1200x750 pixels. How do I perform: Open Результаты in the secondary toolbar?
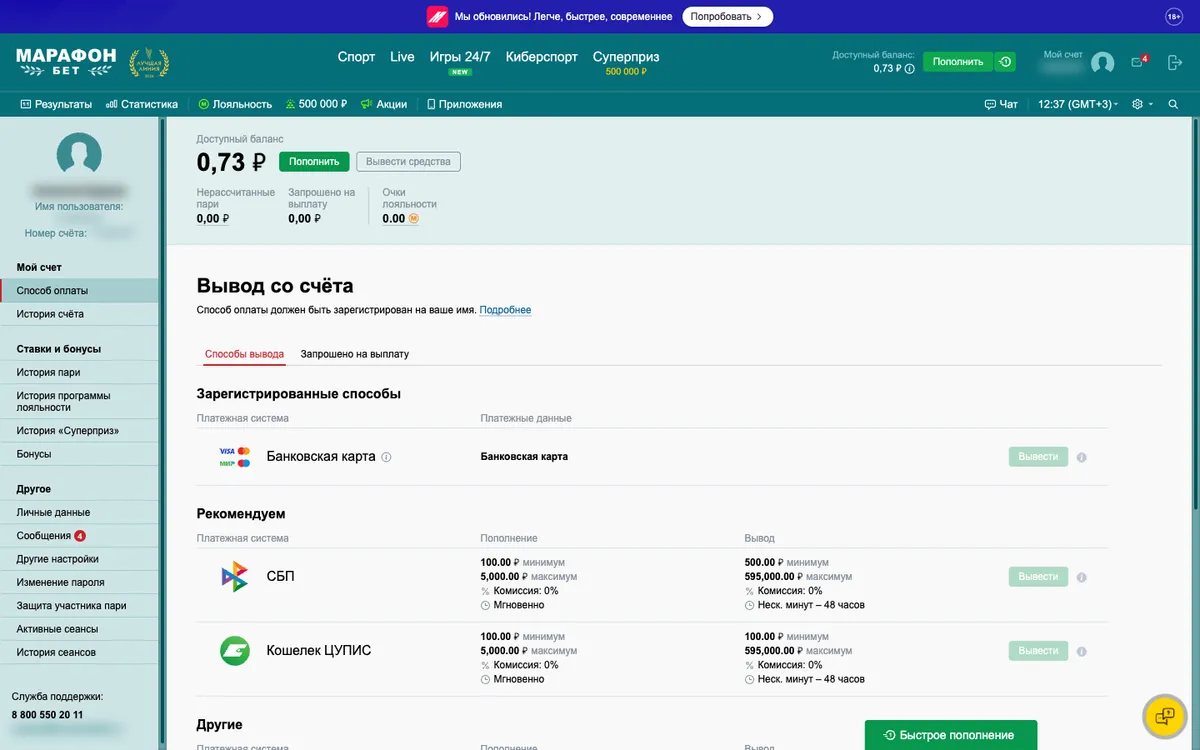pyautogui.click(x=56, y=104)
